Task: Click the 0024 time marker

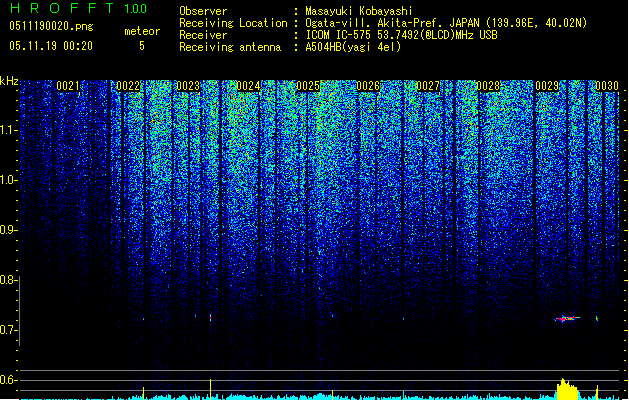Action: [248, 86]
